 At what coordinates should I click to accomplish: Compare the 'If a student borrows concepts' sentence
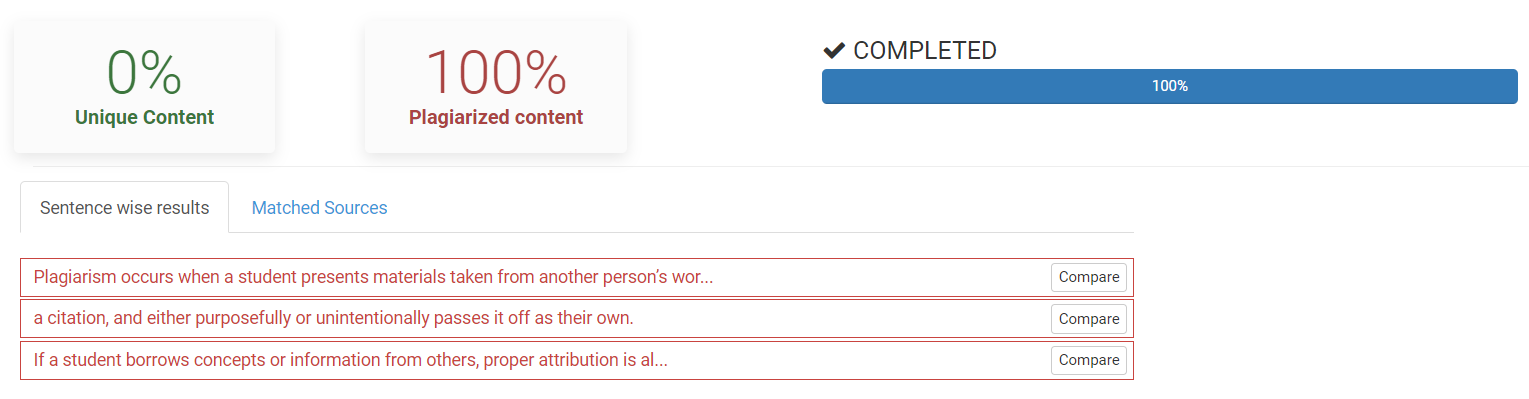pos(1088,360)
